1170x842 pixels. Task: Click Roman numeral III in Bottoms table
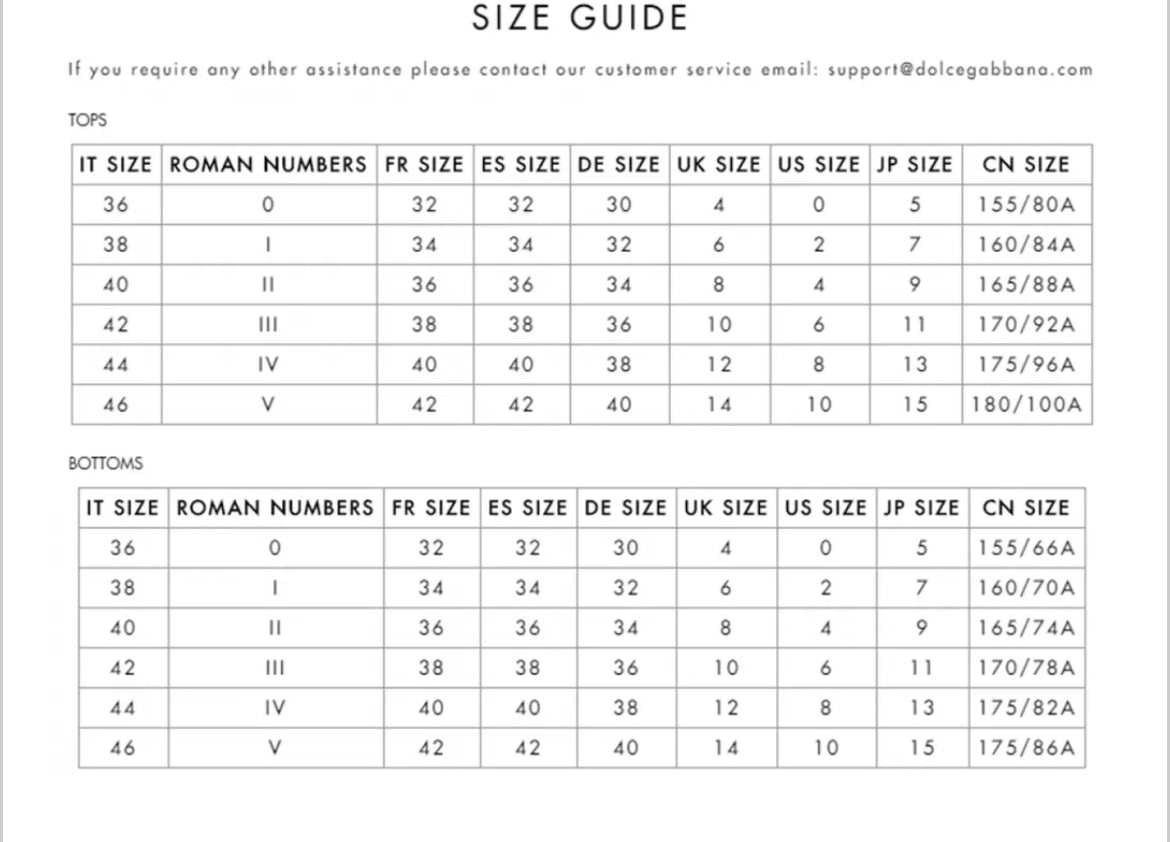click(x=275, y=668)
